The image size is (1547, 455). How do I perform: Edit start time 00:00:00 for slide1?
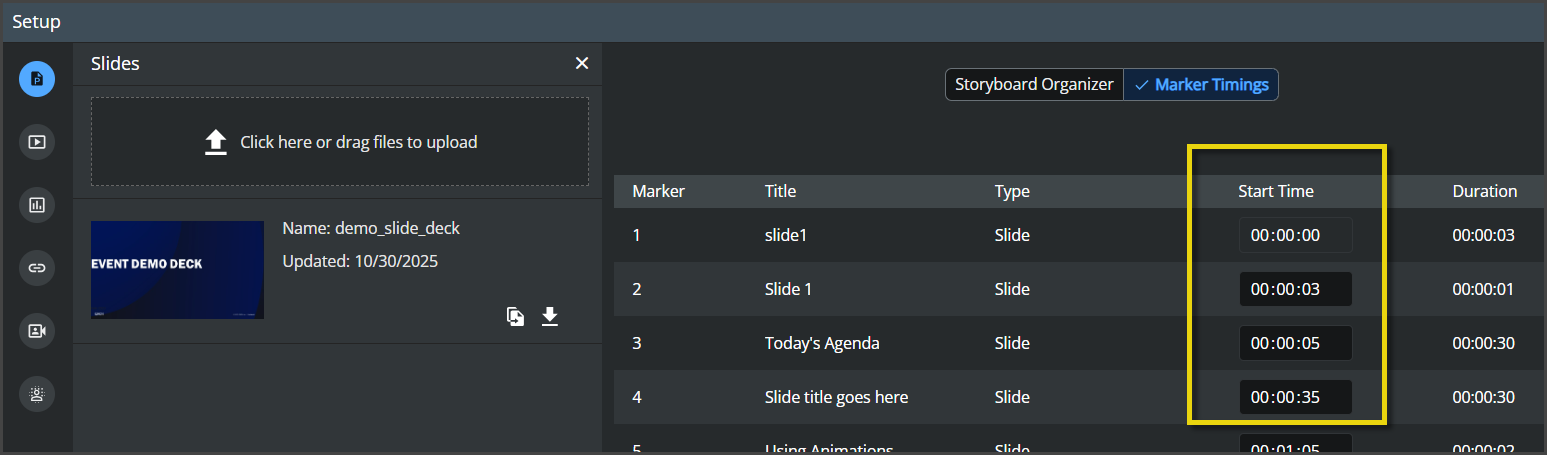tap(1296, 236)
